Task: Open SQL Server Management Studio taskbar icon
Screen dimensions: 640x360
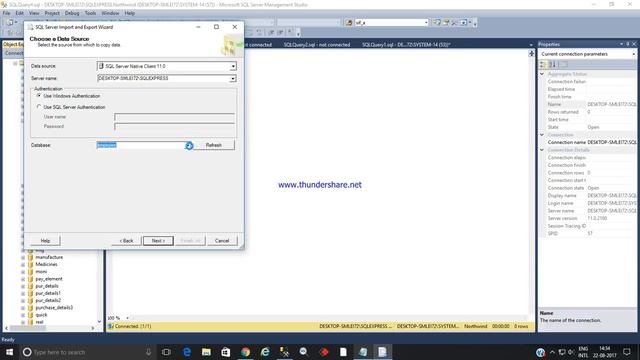Action: point(284,352)
